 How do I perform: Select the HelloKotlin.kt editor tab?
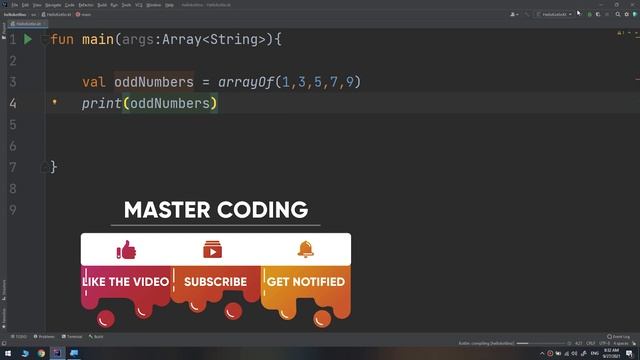pos(28,24)
